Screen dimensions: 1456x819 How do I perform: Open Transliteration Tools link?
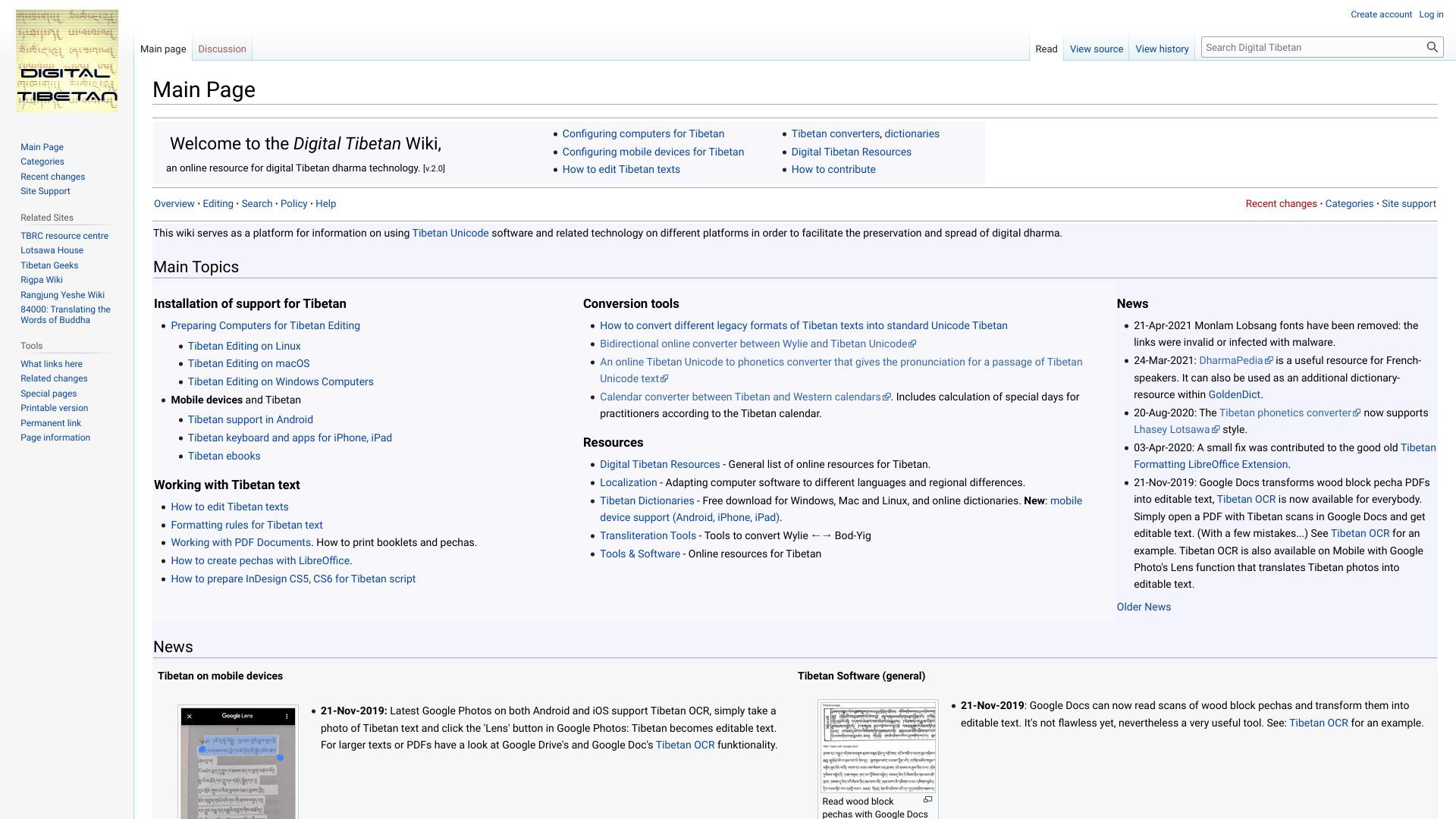coord(648,535)
